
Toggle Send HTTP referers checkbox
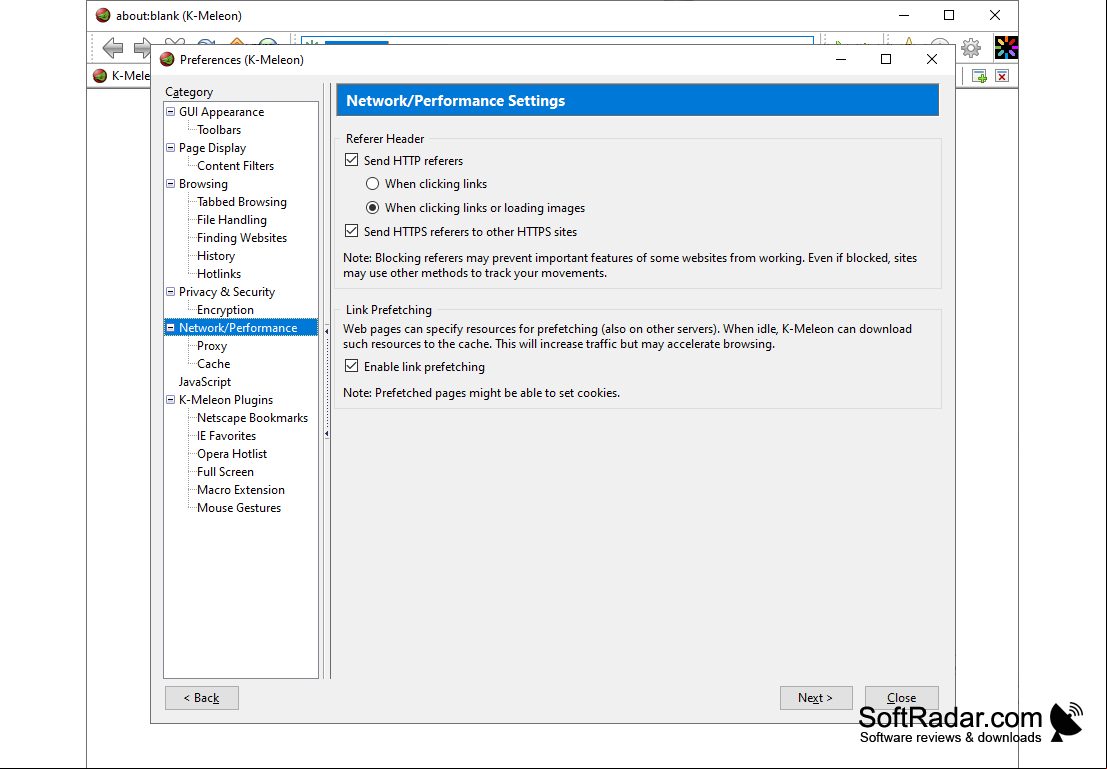(x=352, y=160)
